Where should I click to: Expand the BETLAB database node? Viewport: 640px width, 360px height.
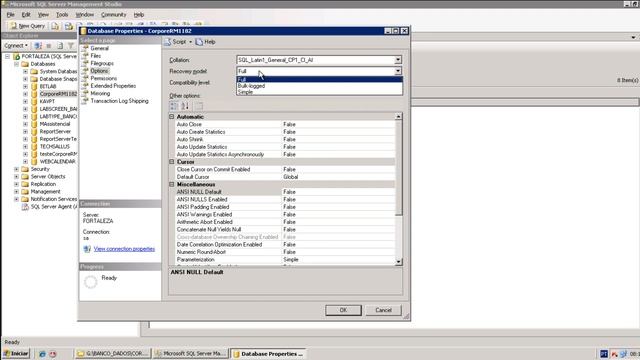[x=25, y=87]
